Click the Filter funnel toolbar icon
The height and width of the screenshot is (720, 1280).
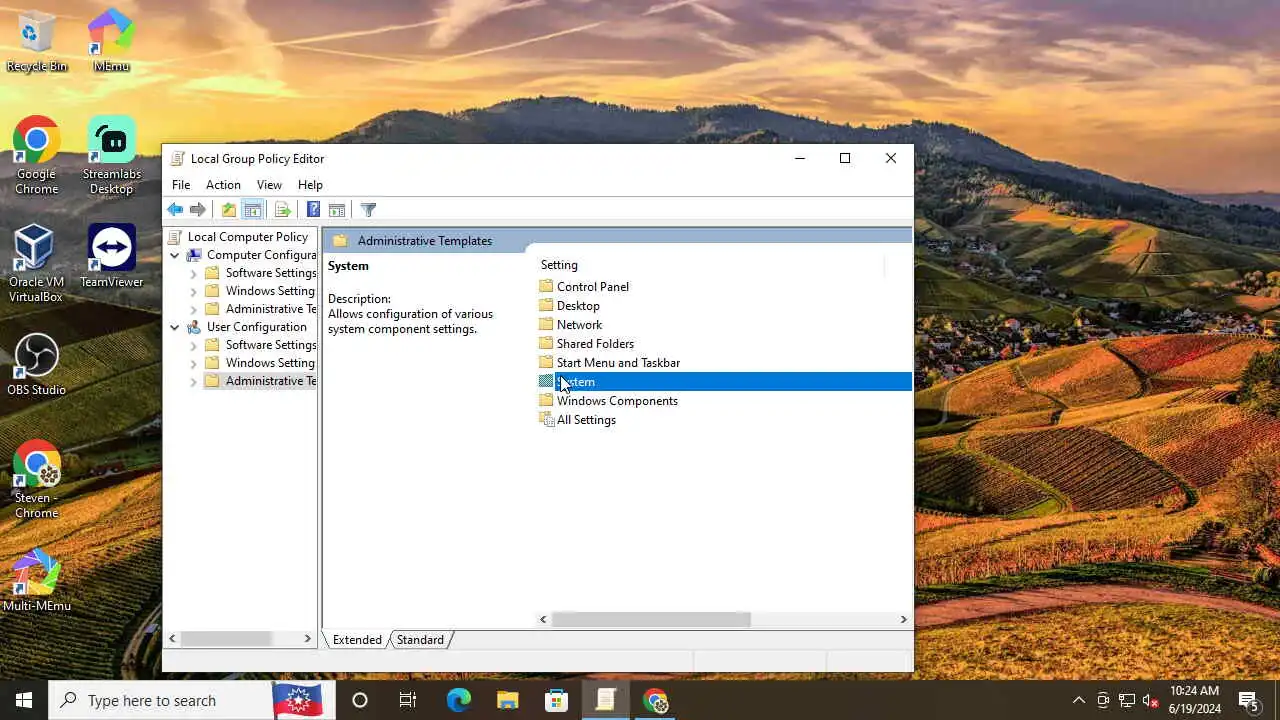pyautogui.click(x=368, y=210)
